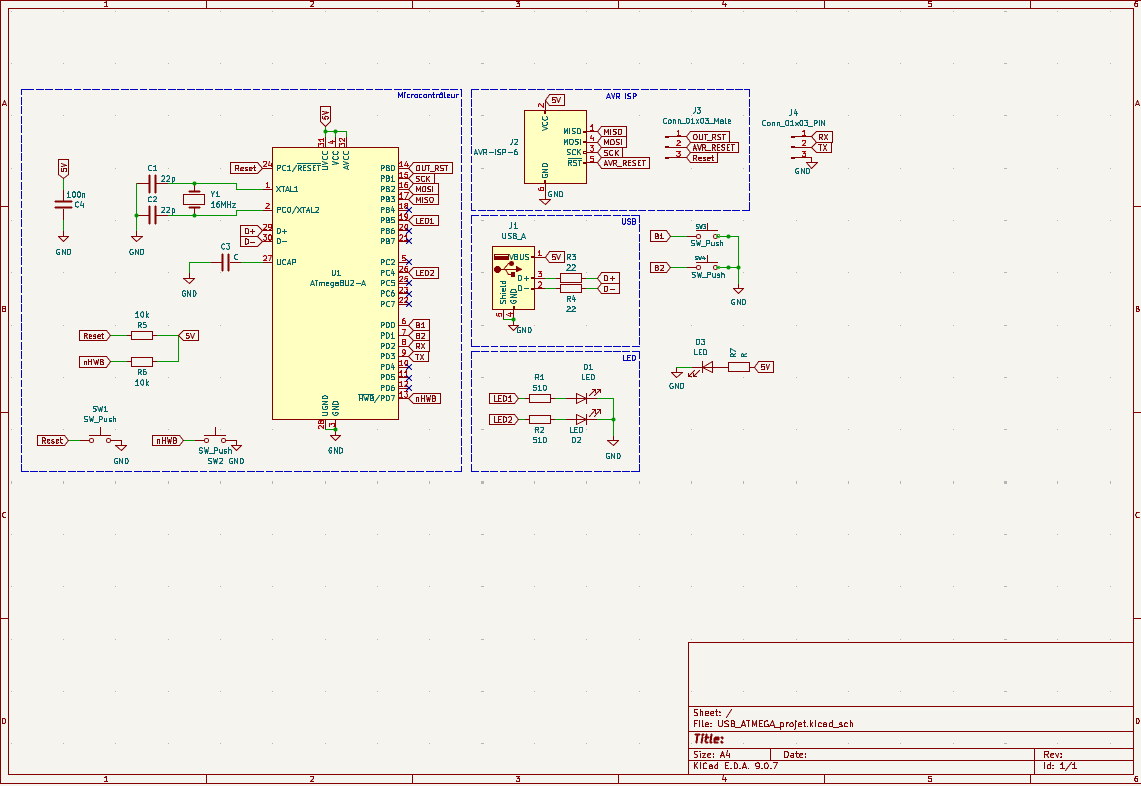Viewport: 1141px width, 786px height.
Task: Select the SW2 push button for nHWB
Action: pos(216,440)
